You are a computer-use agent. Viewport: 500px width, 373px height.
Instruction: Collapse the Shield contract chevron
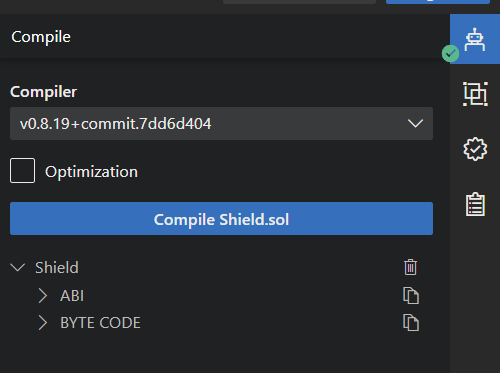(18, 267)
